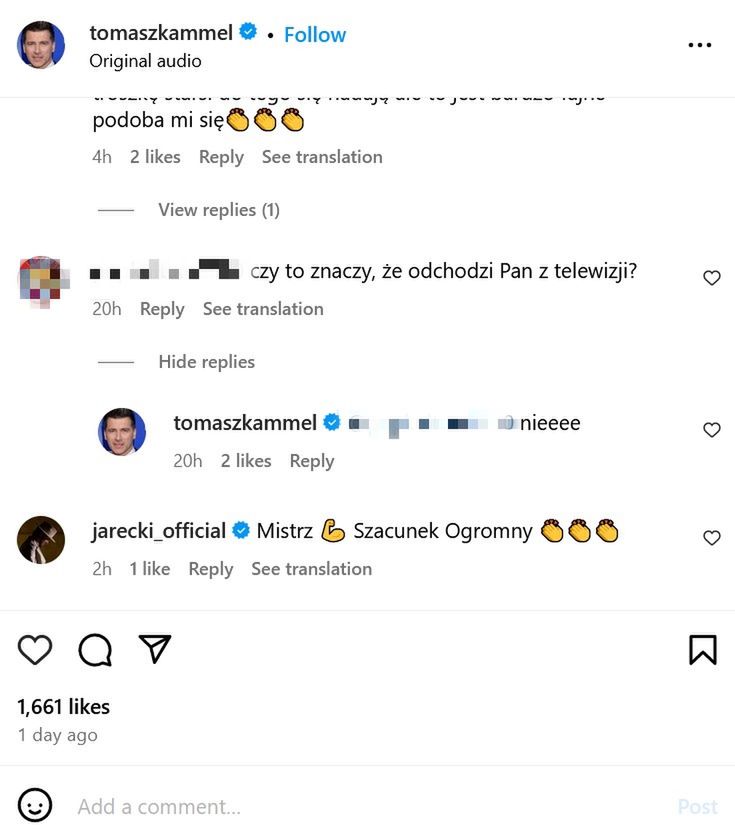Open jarecki_official's profile avatar
Screen dimensions: 735x833
[41, 540]
